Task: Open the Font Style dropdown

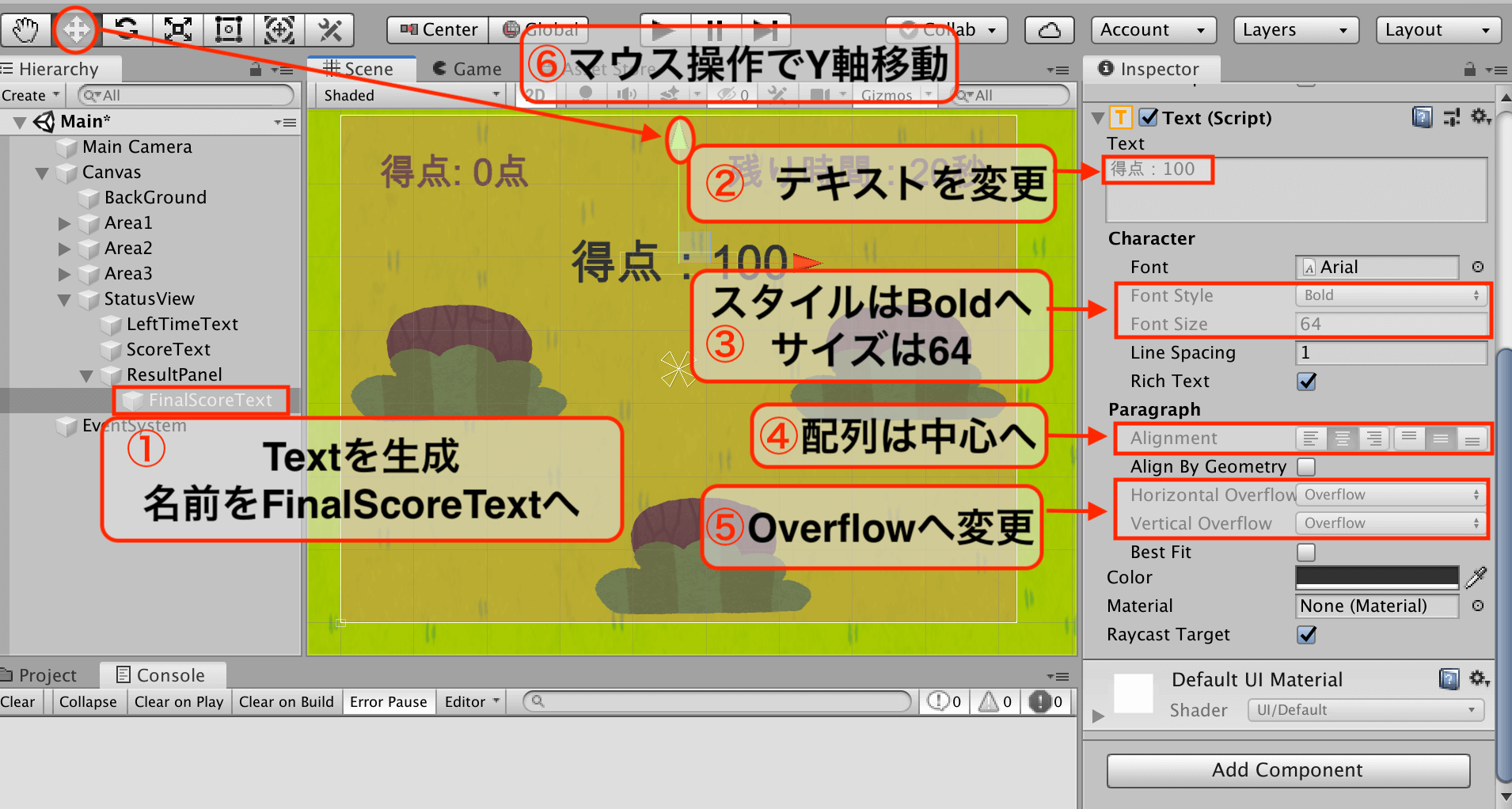Action: point(1391,295)
